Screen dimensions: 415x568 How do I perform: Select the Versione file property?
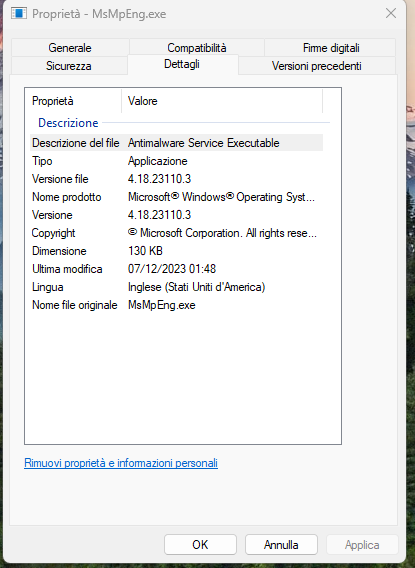click(60, 179)
